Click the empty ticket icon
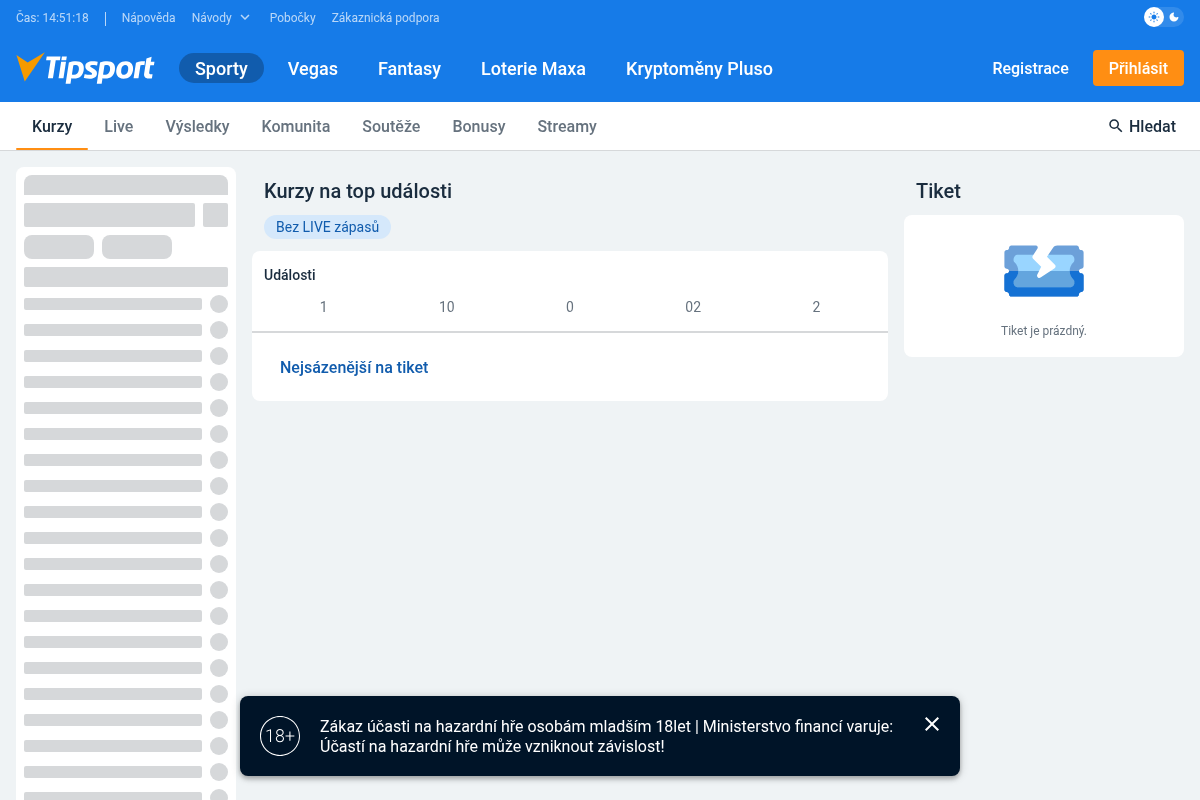Image resolution: width=1200 pixels, height=800 pixels. point(1044,271)
